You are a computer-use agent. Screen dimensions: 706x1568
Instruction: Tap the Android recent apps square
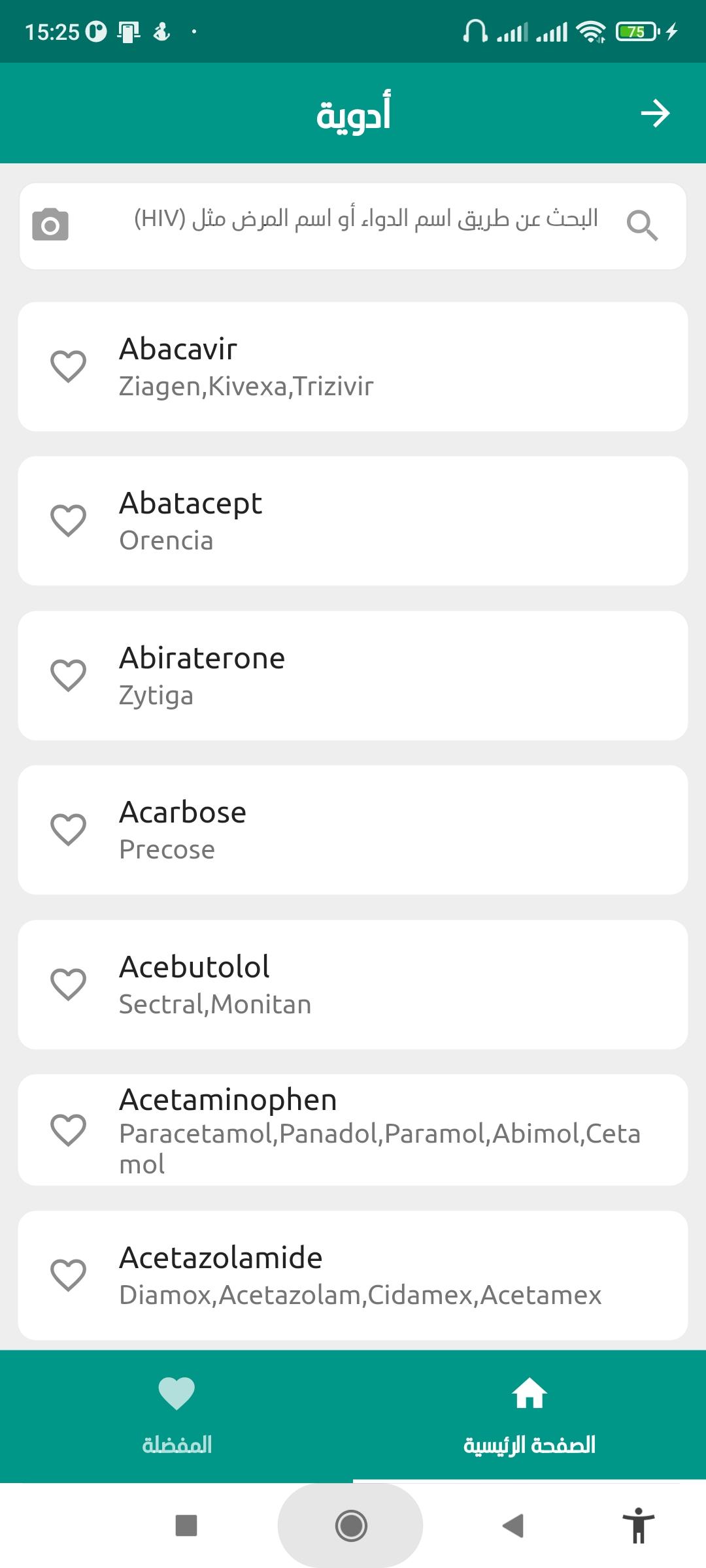click(186, 1526)
